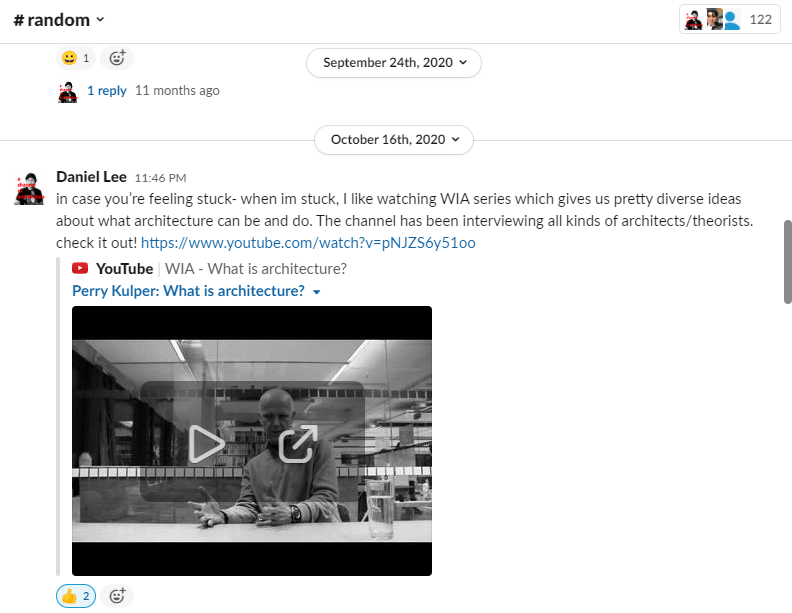Add reaction next to the smile emoji
Viewport: 792px width, 613px height.
click(x=117, y=58)
